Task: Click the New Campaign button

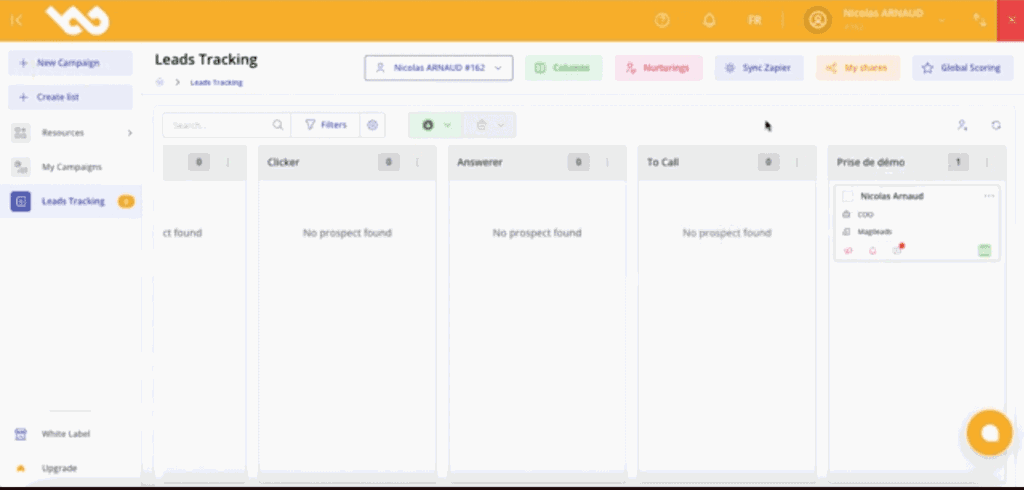Action: [69, 63]
